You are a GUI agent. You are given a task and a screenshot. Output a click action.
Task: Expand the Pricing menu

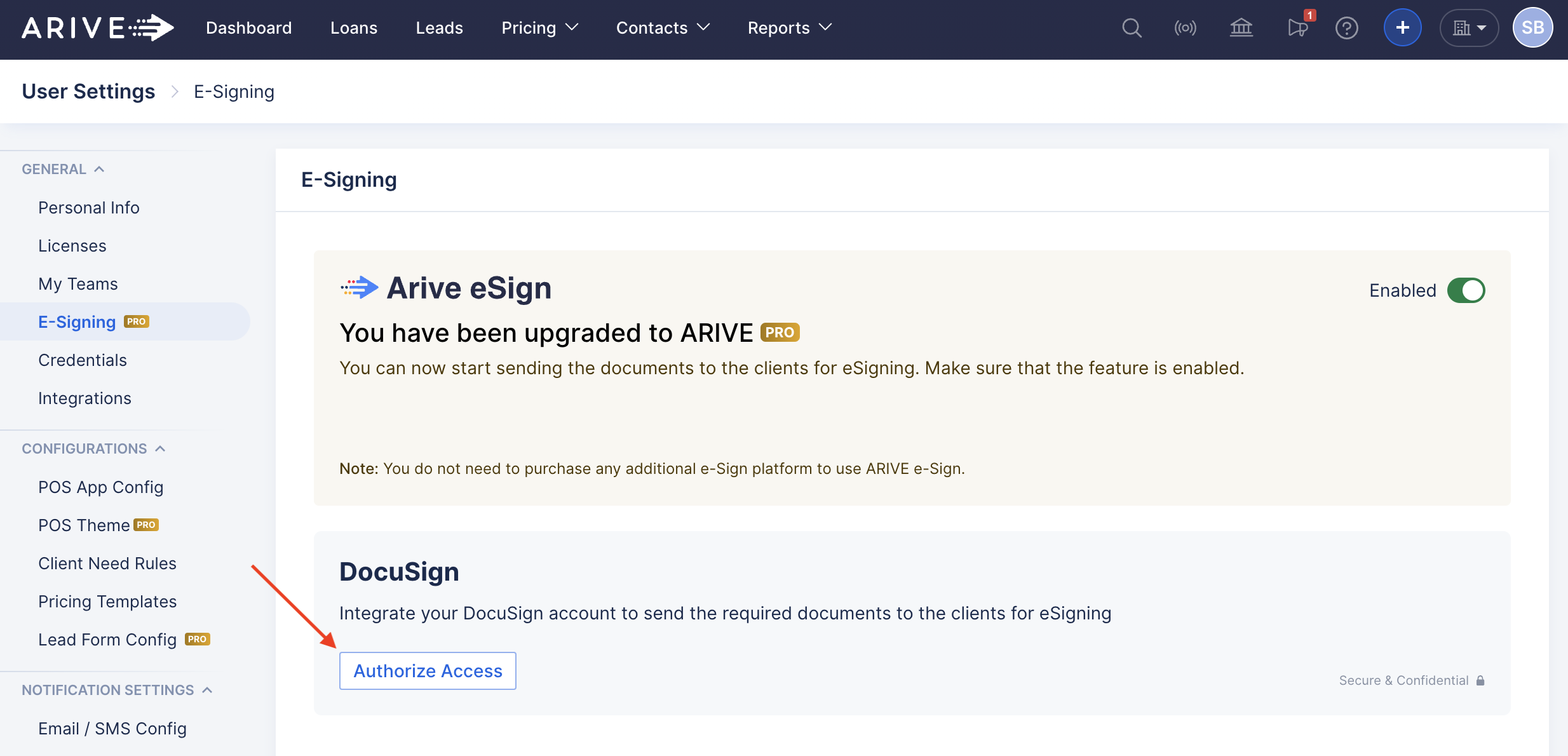[539, 28]
